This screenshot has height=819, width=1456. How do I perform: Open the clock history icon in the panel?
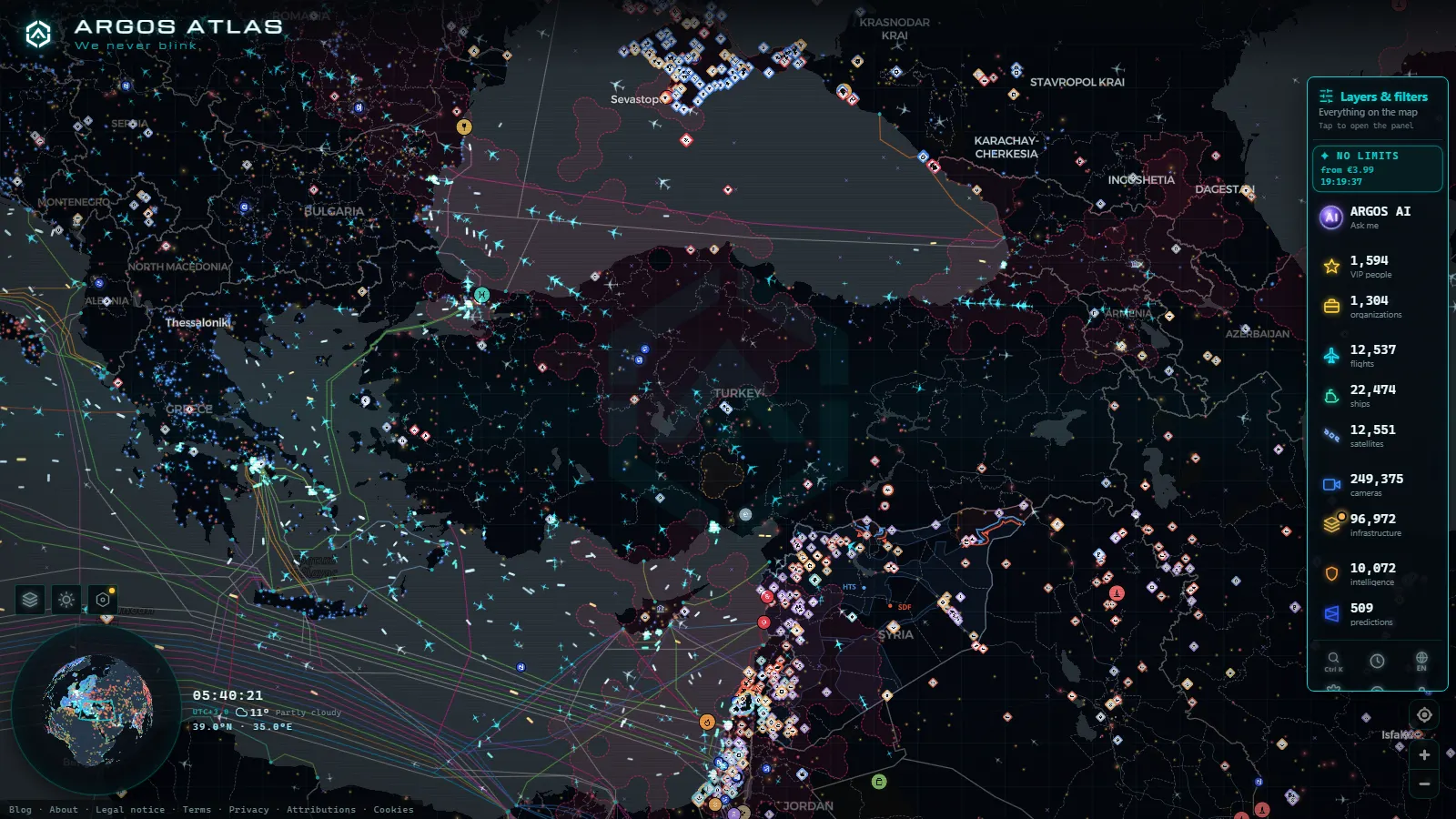pyautogui.click(x=1377, y=661)
